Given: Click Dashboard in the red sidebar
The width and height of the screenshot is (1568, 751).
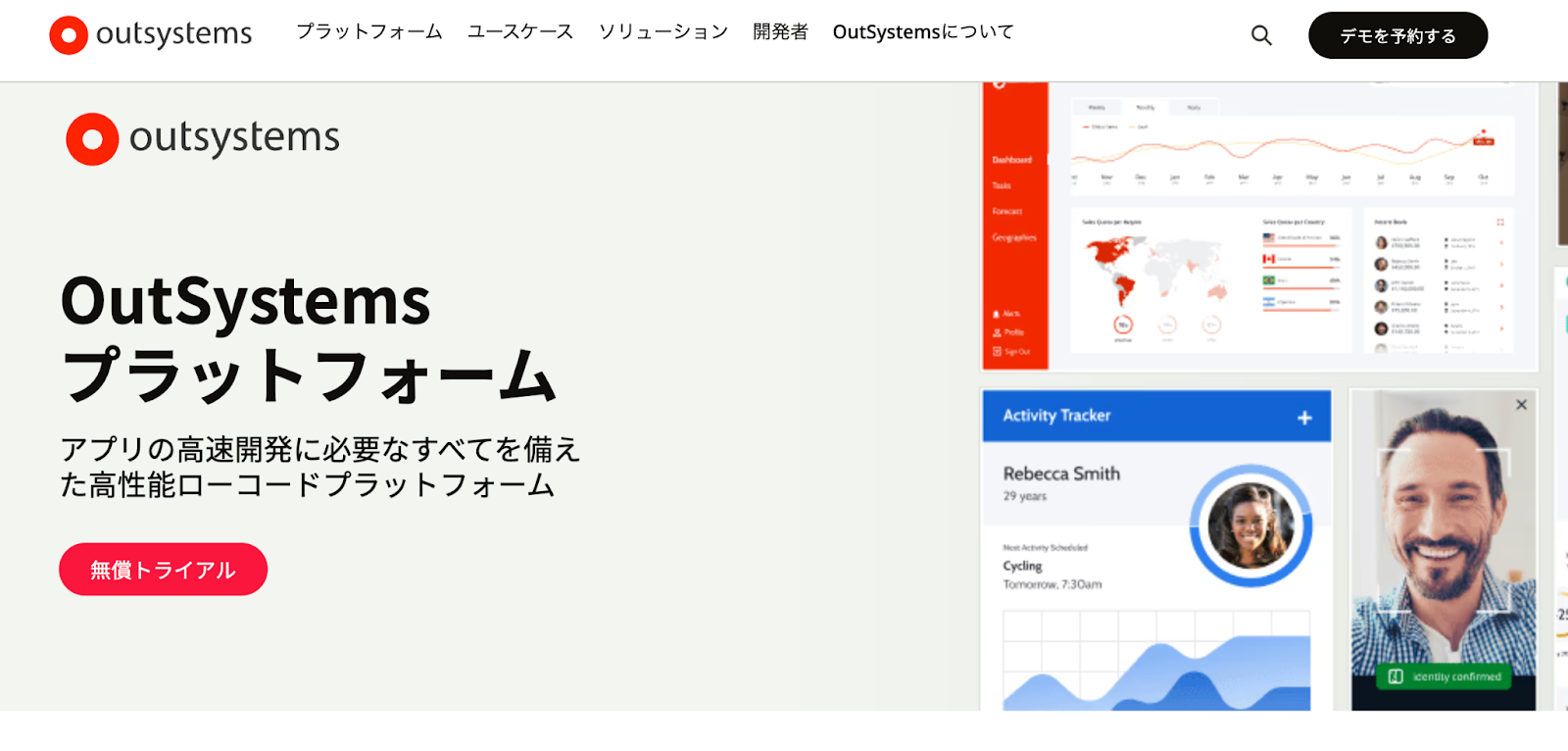Looking at the screenshot, I should coord(1011,160).
